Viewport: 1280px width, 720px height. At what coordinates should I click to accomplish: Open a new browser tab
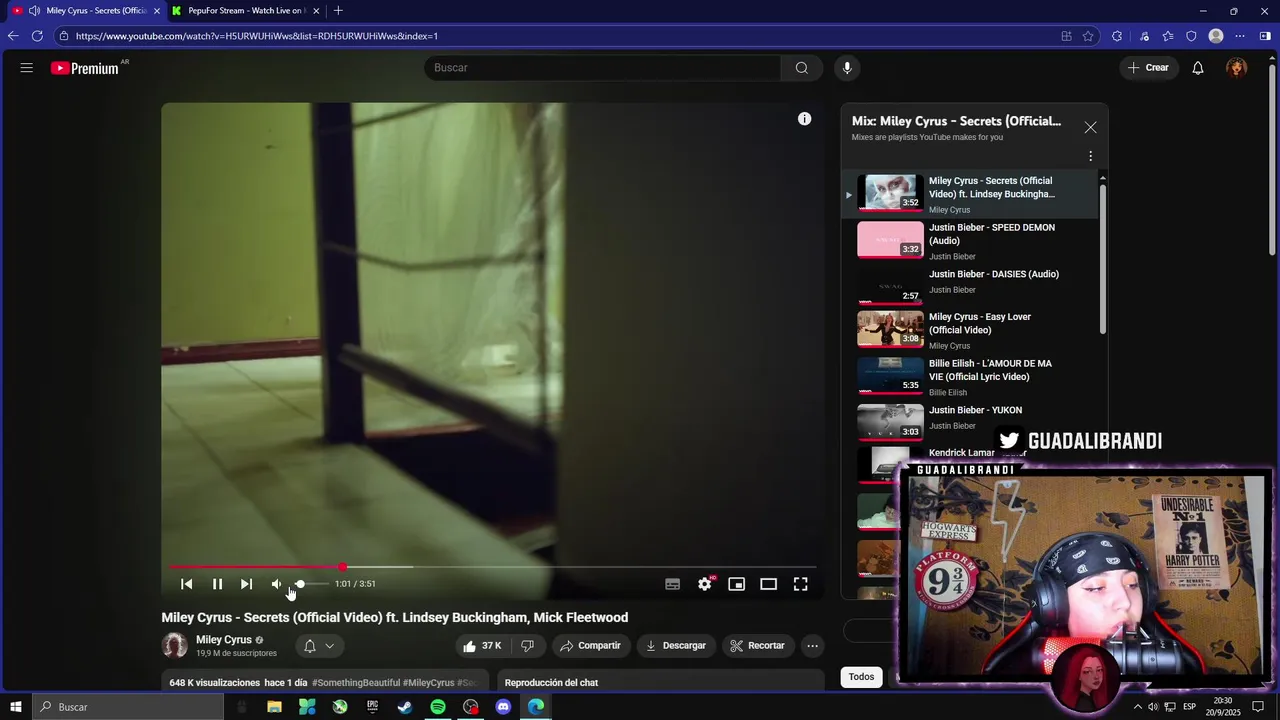[338, 11]
